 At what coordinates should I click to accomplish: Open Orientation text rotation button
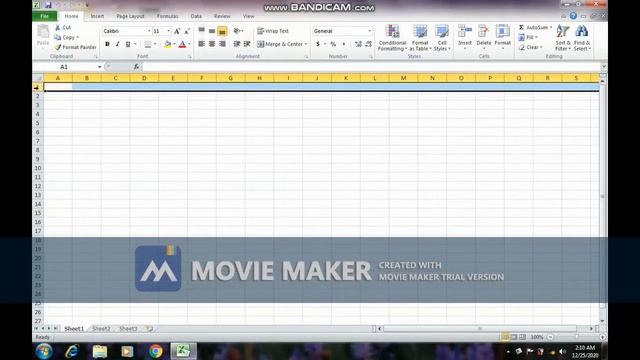click(238, 31)
